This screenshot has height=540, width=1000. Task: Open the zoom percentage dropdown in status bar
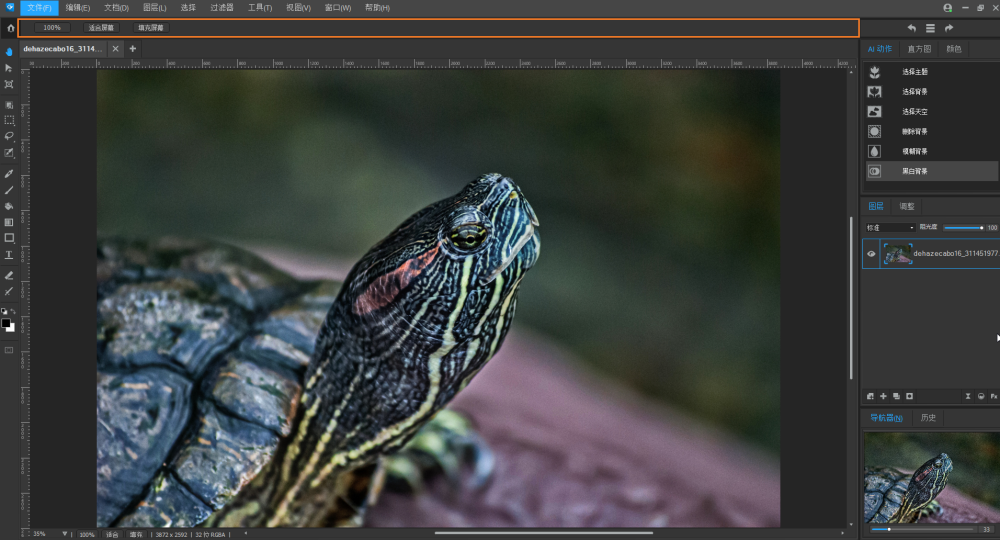pos(65,534)
